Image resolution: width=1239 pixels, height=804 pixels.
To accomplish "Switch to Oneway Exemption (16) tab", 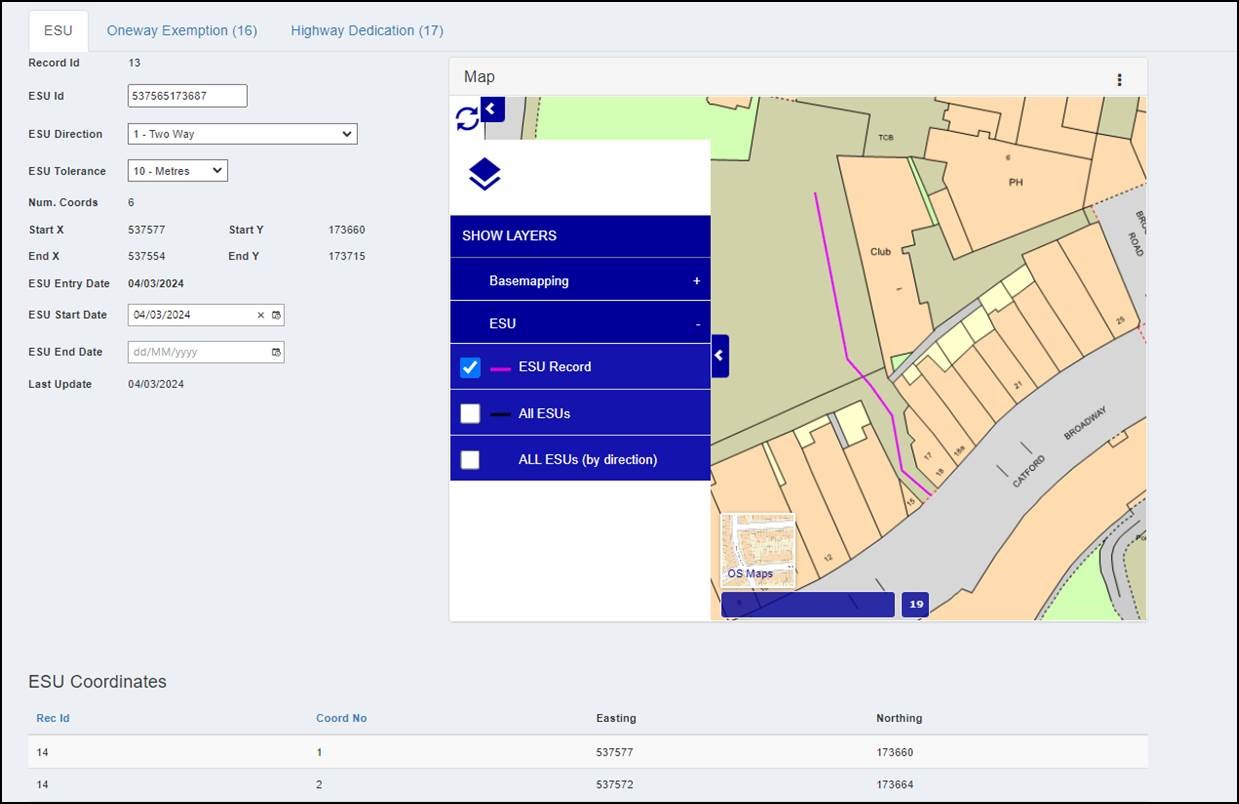I will pyautogui.click(x=182, y=31).
